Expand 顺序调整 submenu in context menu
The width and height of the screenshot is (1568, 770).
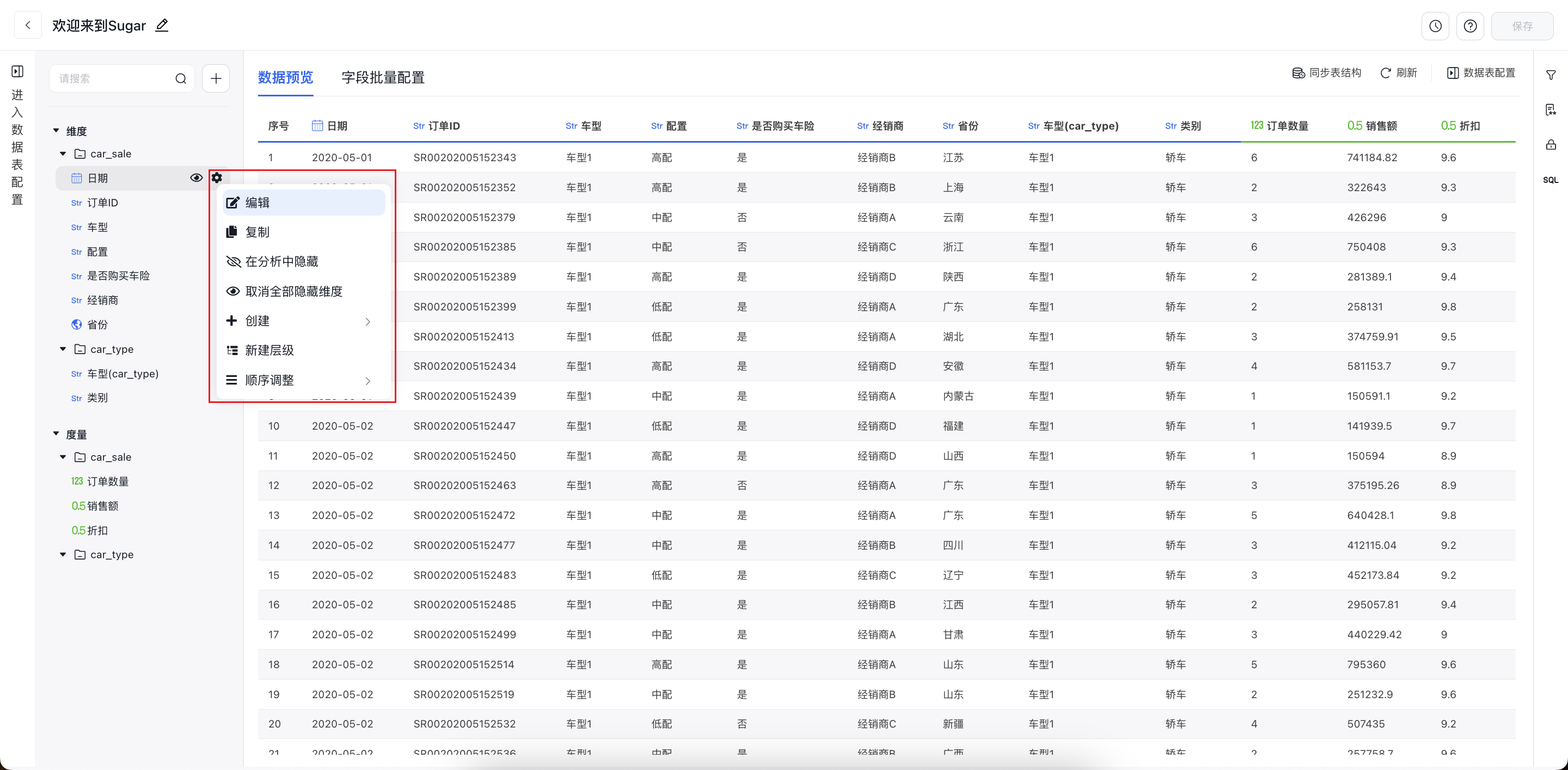click(304, 381)
